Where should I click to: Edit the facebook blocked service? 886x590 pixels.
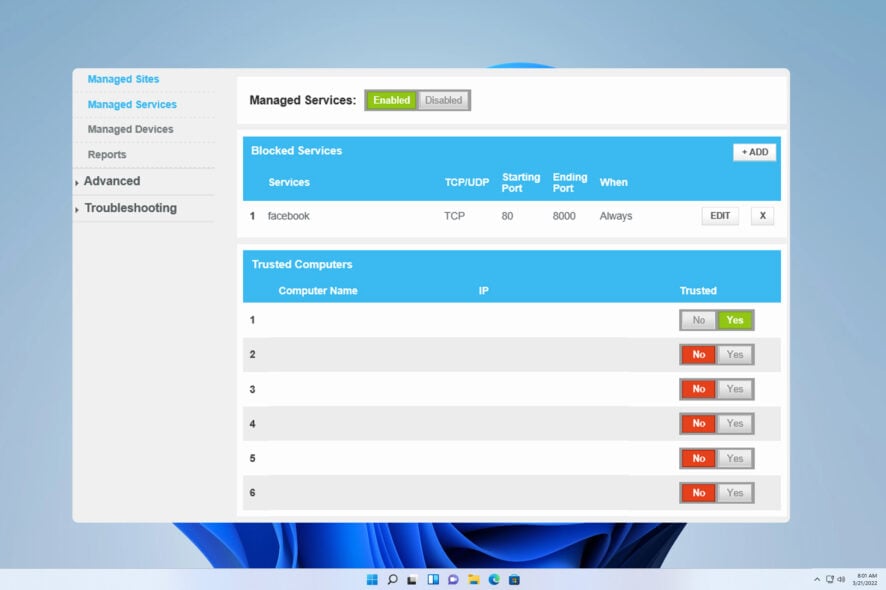(x=720, y=216)
